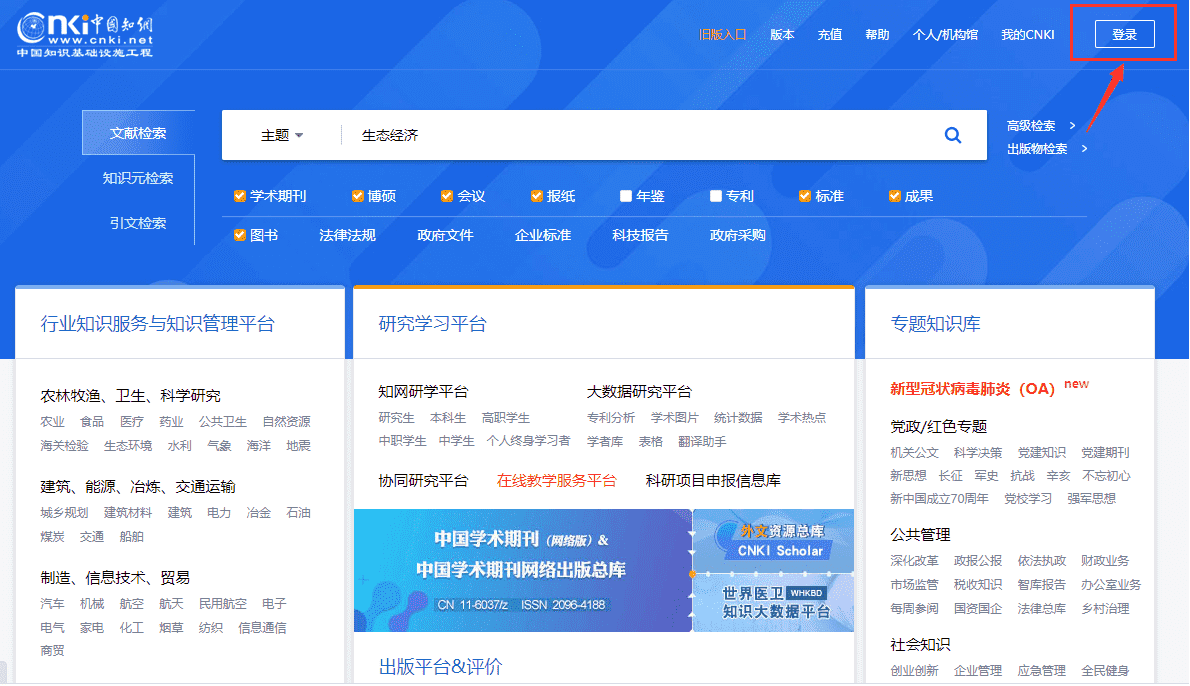
Task: Open the 世界医卫 knowledge platform banner
Action: pyautogui.click(x=774, y=602)
